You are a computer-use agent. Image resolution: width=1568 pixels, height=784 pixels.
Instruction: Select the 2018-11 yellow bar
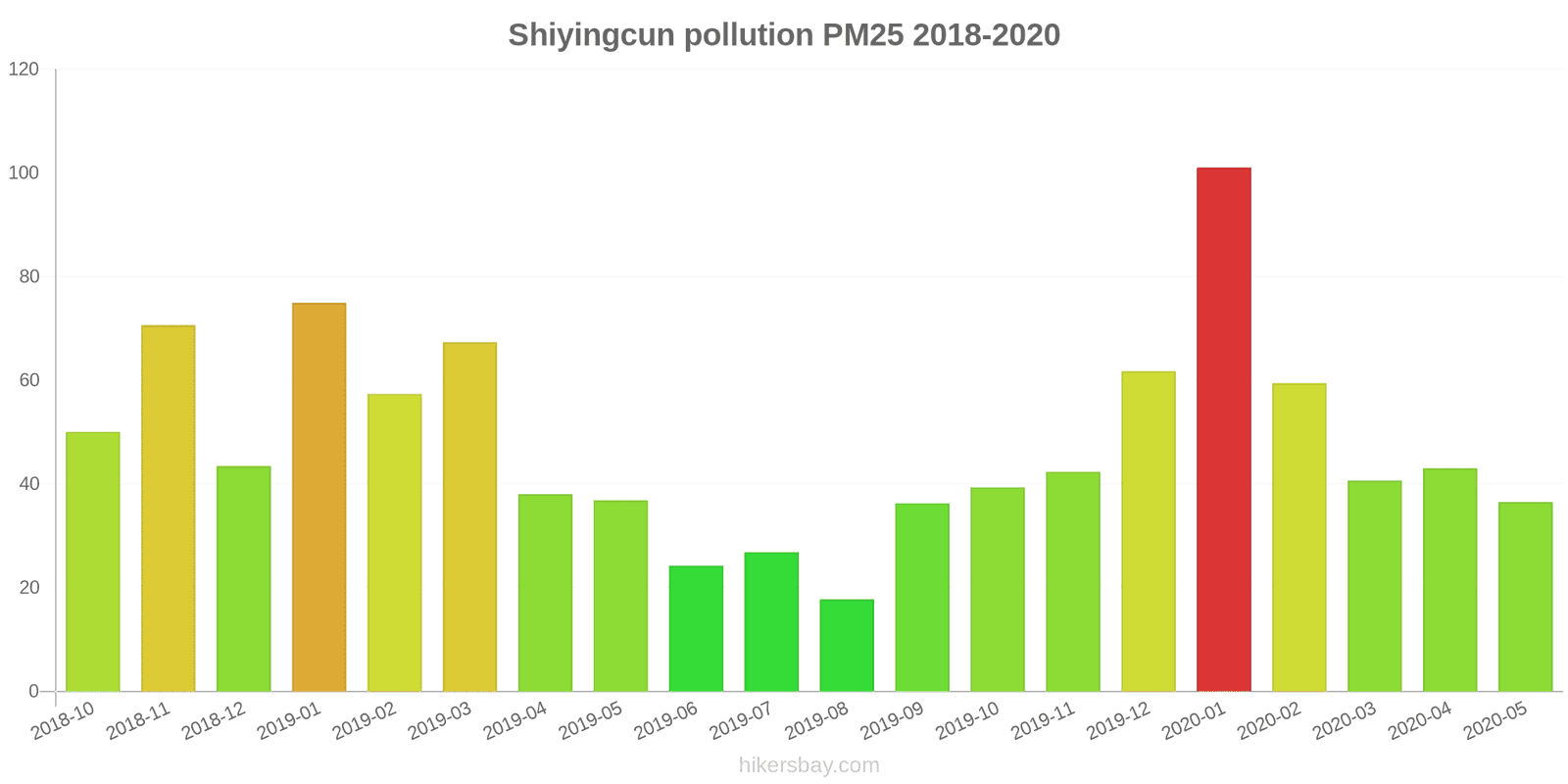tap(169, 508)
